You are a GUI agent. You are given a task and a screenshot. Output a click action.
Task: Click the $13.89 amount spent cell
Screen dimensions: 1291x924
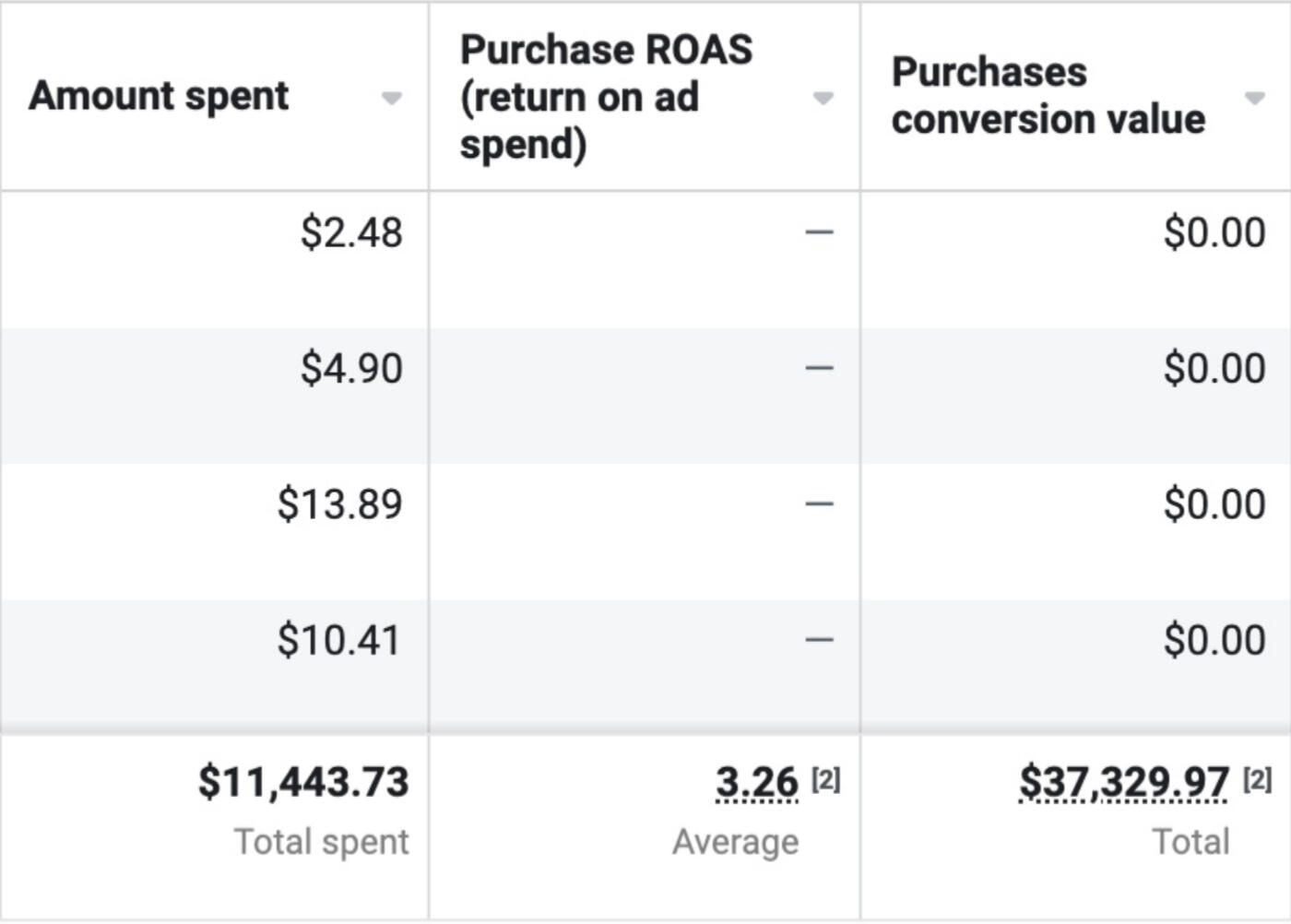[x=340, y=504]
